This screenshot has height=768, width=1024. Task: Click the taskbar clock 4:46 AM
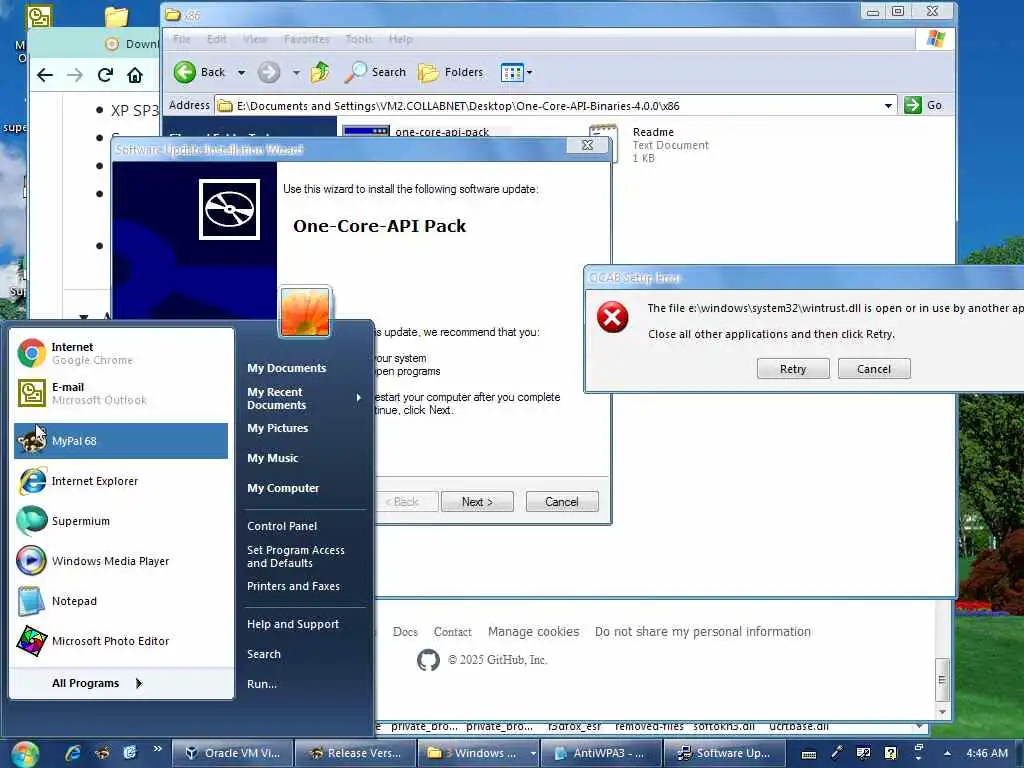pyautogui.click(x=987, y=753)
